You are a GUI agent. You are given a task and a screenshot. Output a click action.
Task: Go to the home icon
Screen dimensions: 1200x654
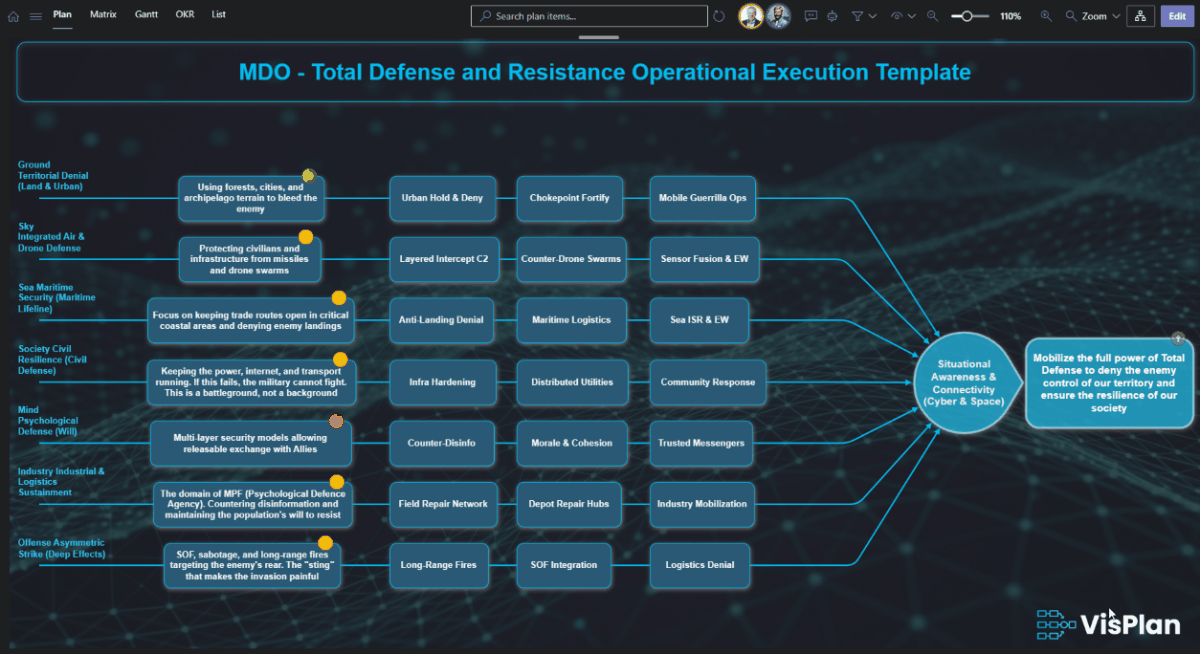[13, 16]
